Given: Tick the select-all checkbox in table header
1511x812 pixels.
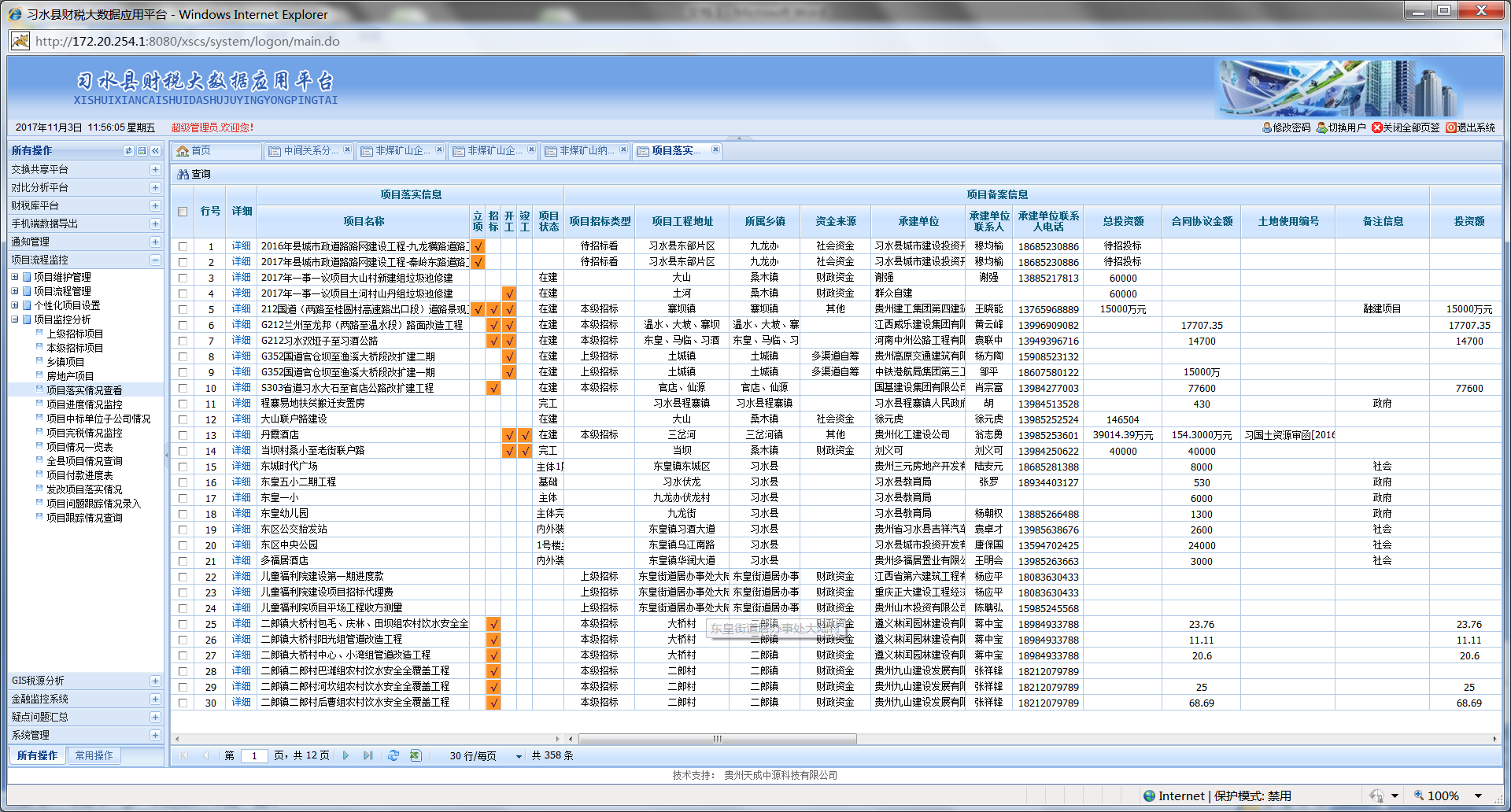Looking at the screenshot, I should (x=183, y=211).
